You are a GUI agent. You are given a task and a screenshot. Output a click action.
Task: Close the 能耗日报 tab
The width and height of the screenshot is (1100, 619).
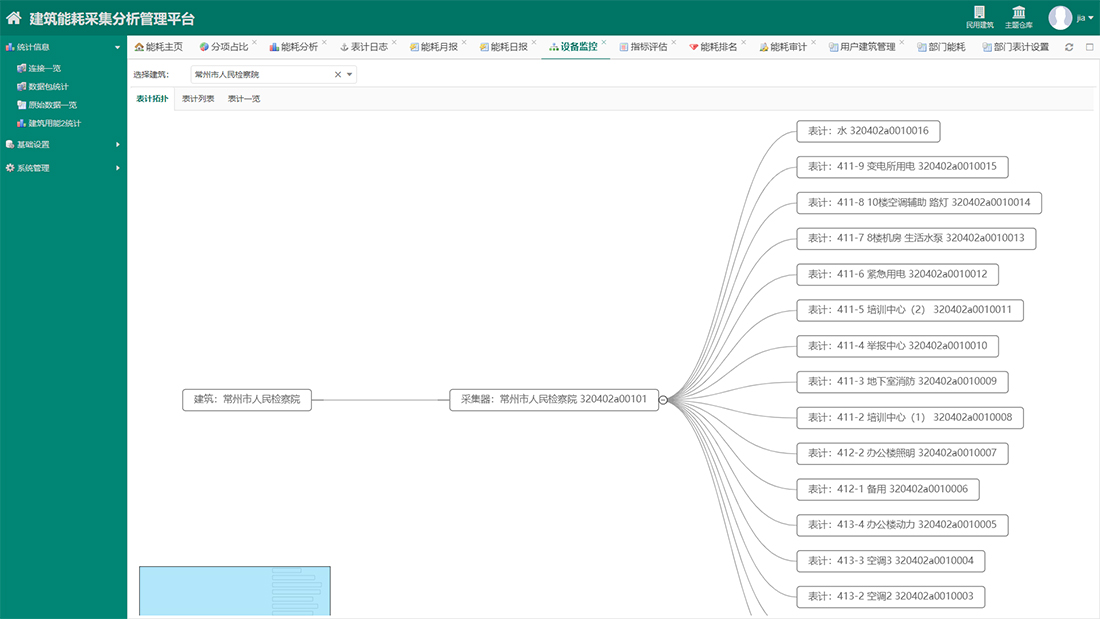click(x=534, y=42)
